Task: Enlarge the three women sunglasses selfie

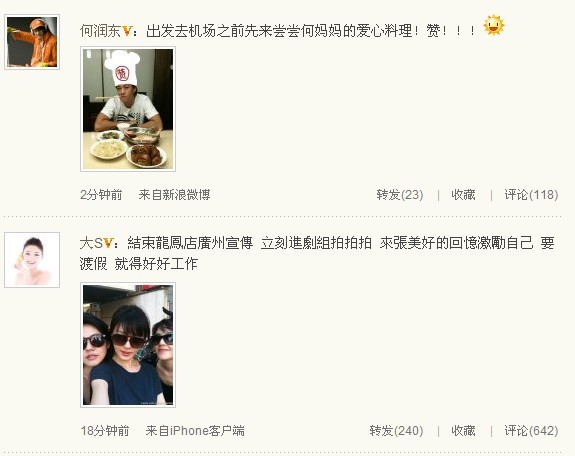Action: coord(128,345)
